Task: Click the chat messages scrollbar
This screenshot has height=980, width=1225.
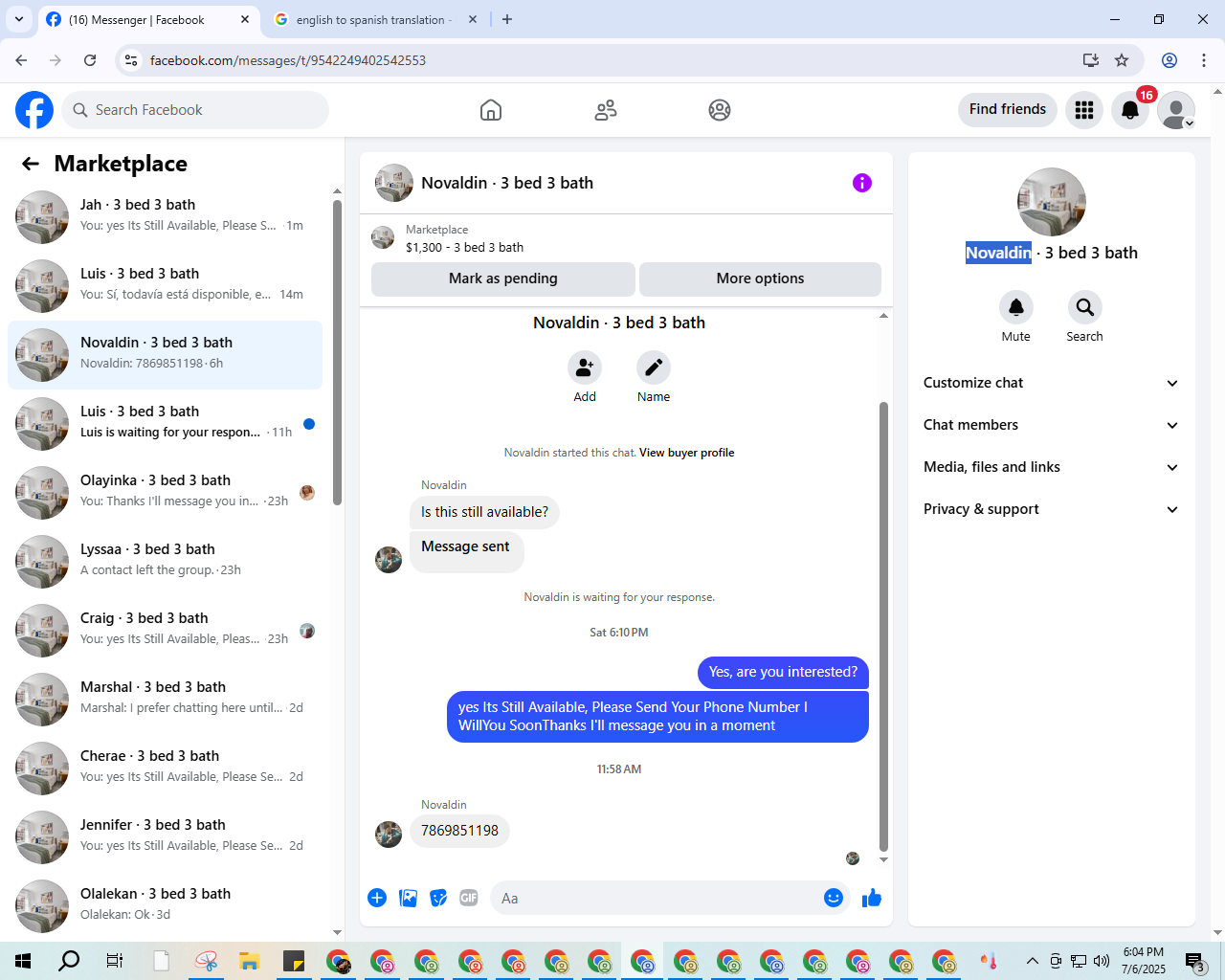Action: (883, 626)
